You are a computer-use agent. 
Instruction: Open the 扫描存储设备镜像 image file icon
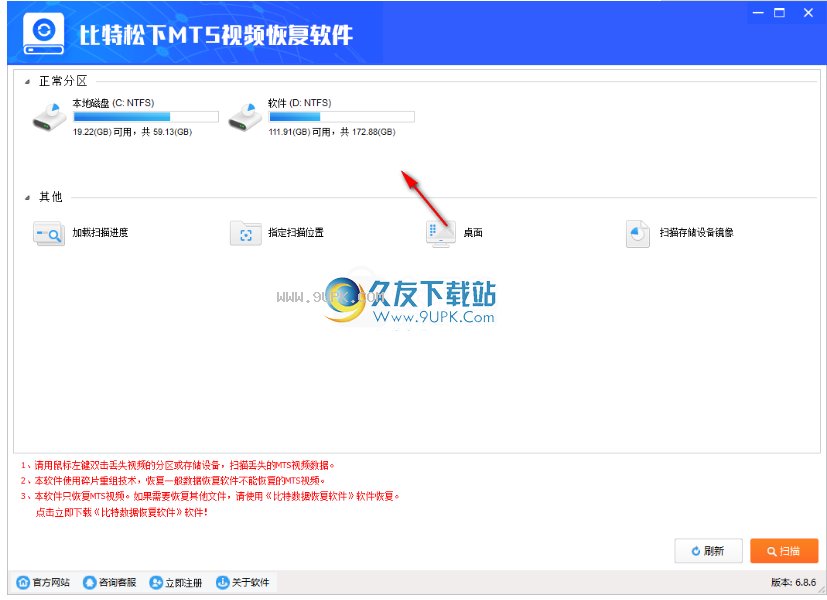coord(638,234)
